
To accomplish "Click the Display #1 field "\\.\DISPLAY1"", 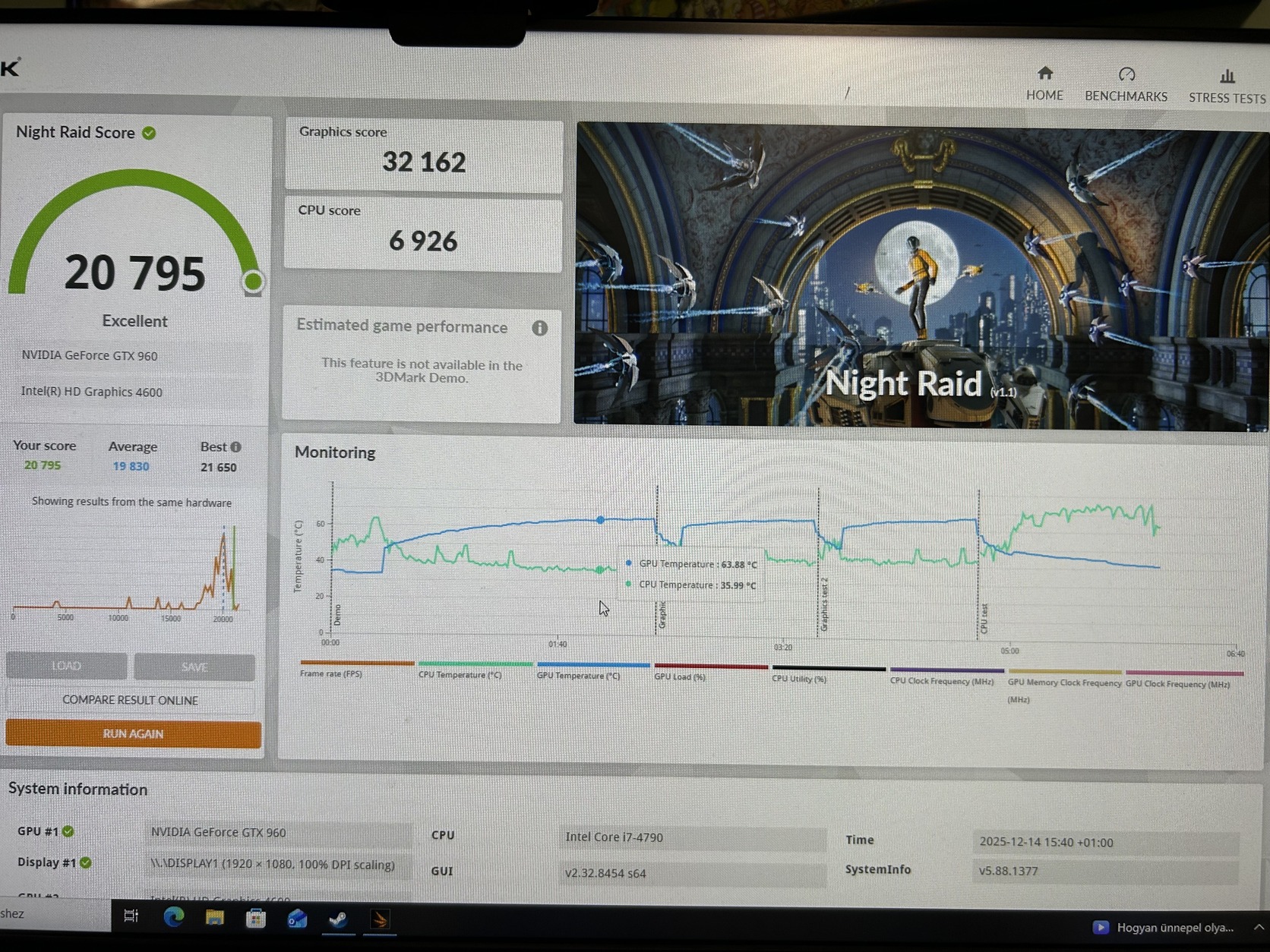I will [279, 865].
